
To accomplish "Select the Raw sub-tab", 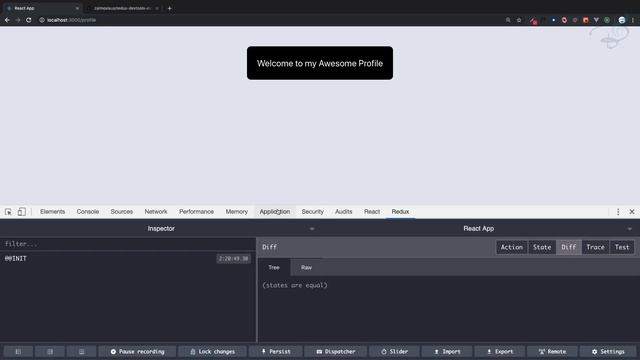I will point(306,267).
